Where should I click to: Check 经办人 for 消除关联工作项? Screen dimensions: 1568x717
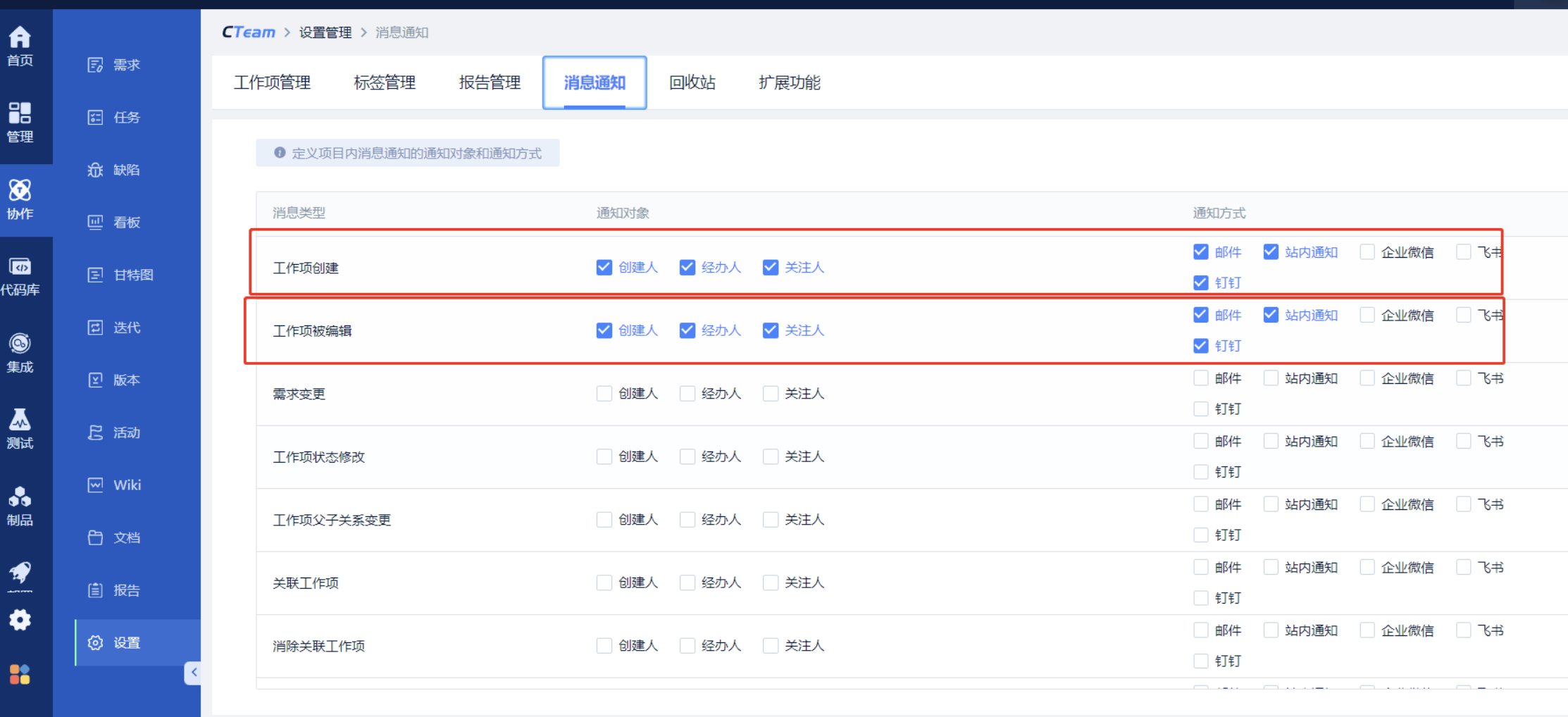tap(687, 646)
